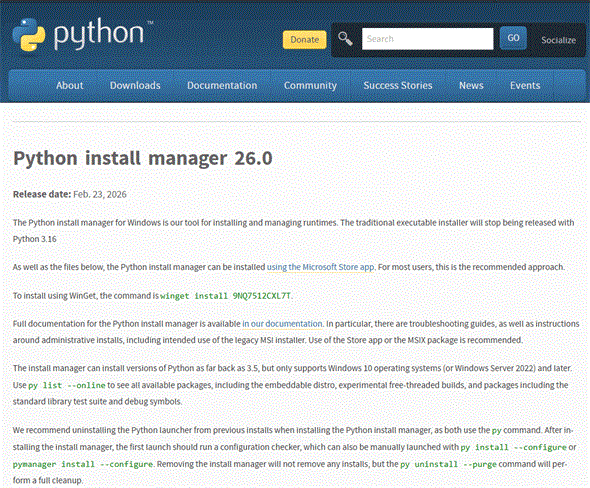Open the Events menu
The image size is (590, 488).
point(525,85)
